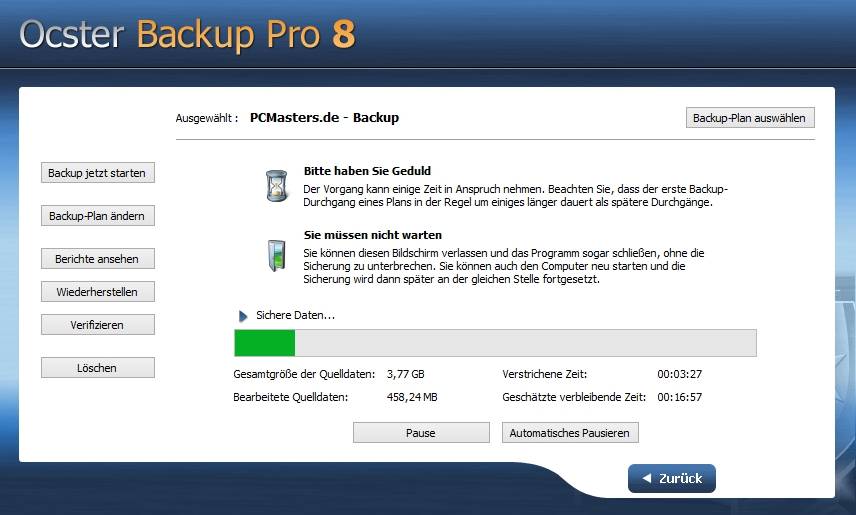
Task: Open Automatisches Pausieren settings
Action: pos(570,433)
